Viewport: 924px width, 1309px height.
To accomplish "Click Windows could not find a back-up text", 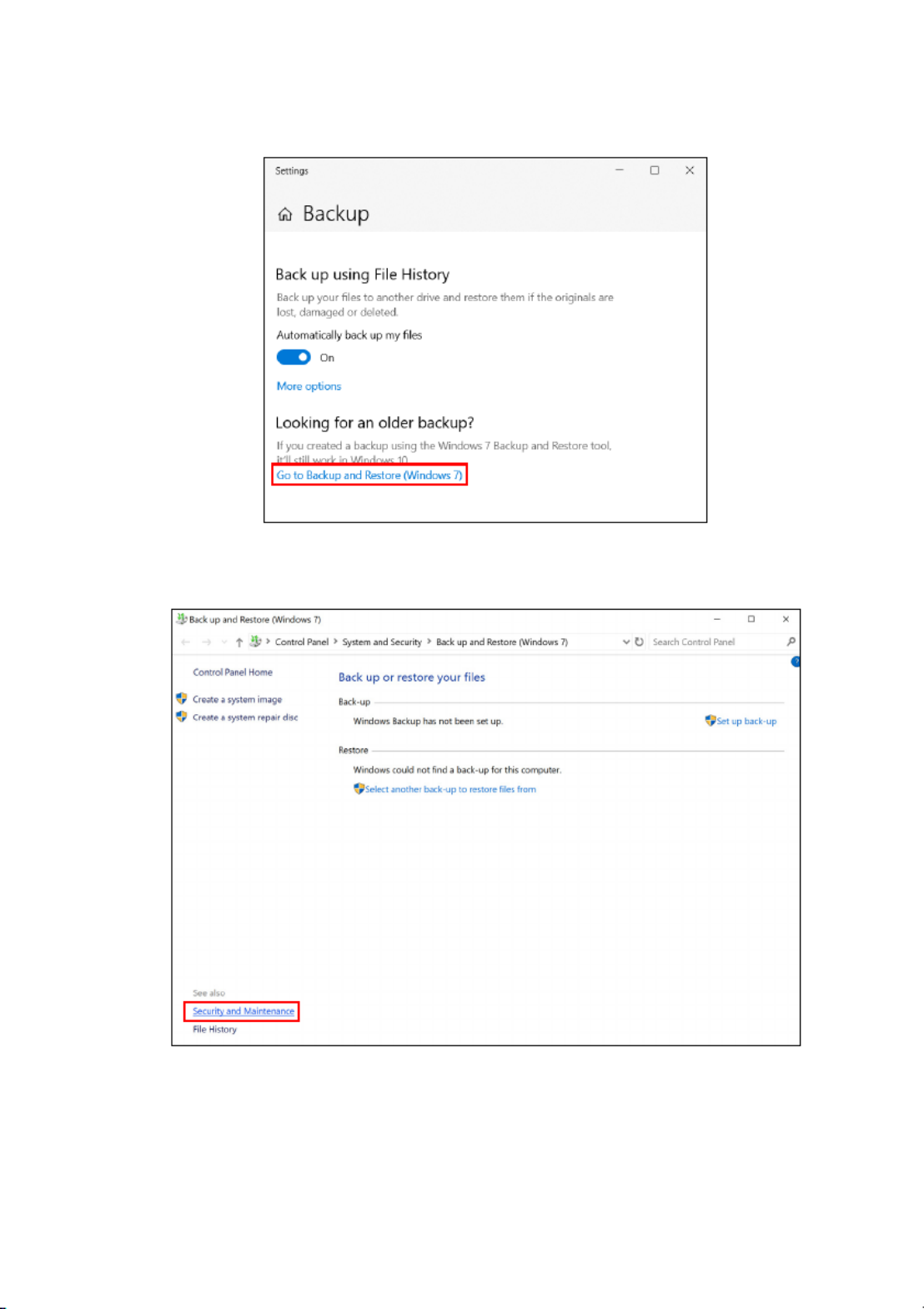I will point(457,770).
